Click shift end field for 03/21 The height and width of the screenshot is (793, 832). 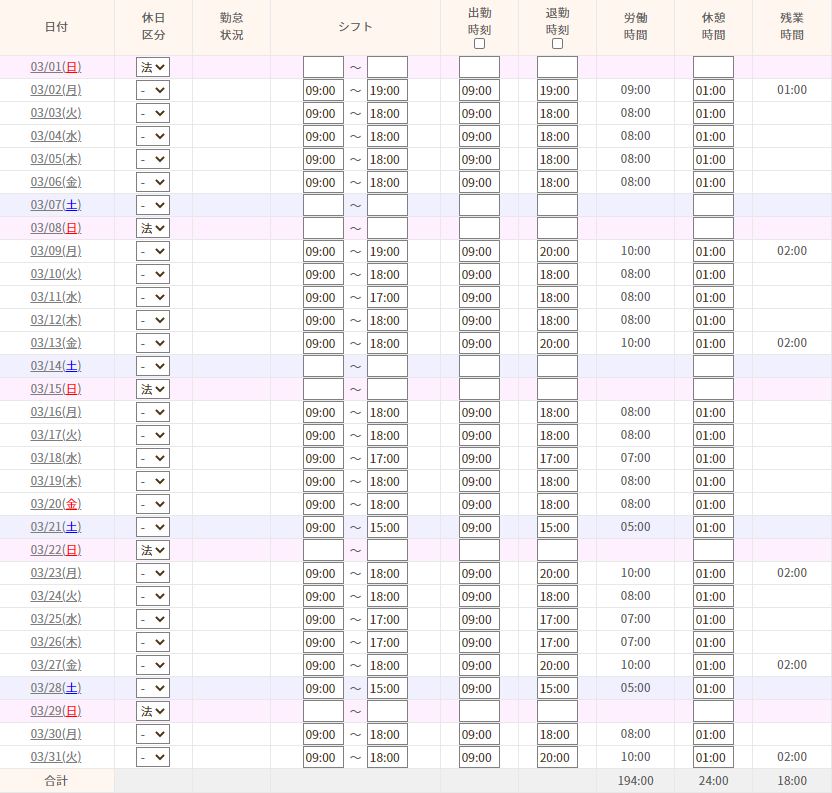pos(387,528)
